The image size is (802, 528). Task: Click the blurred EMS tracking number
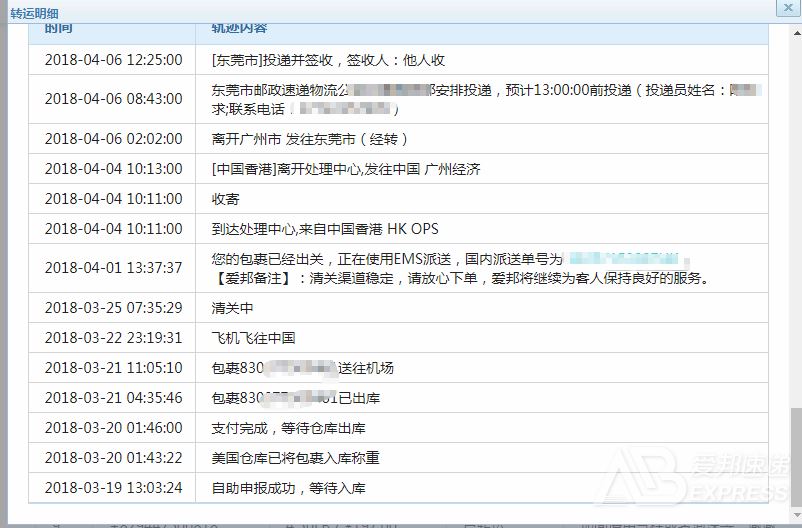628,259
